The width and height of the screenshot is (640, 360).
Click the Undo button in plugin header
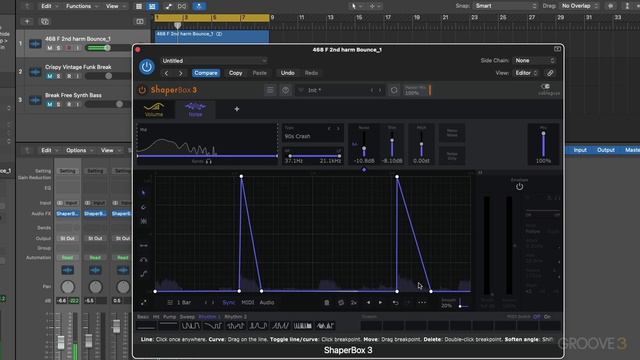[x=287, y=73]
